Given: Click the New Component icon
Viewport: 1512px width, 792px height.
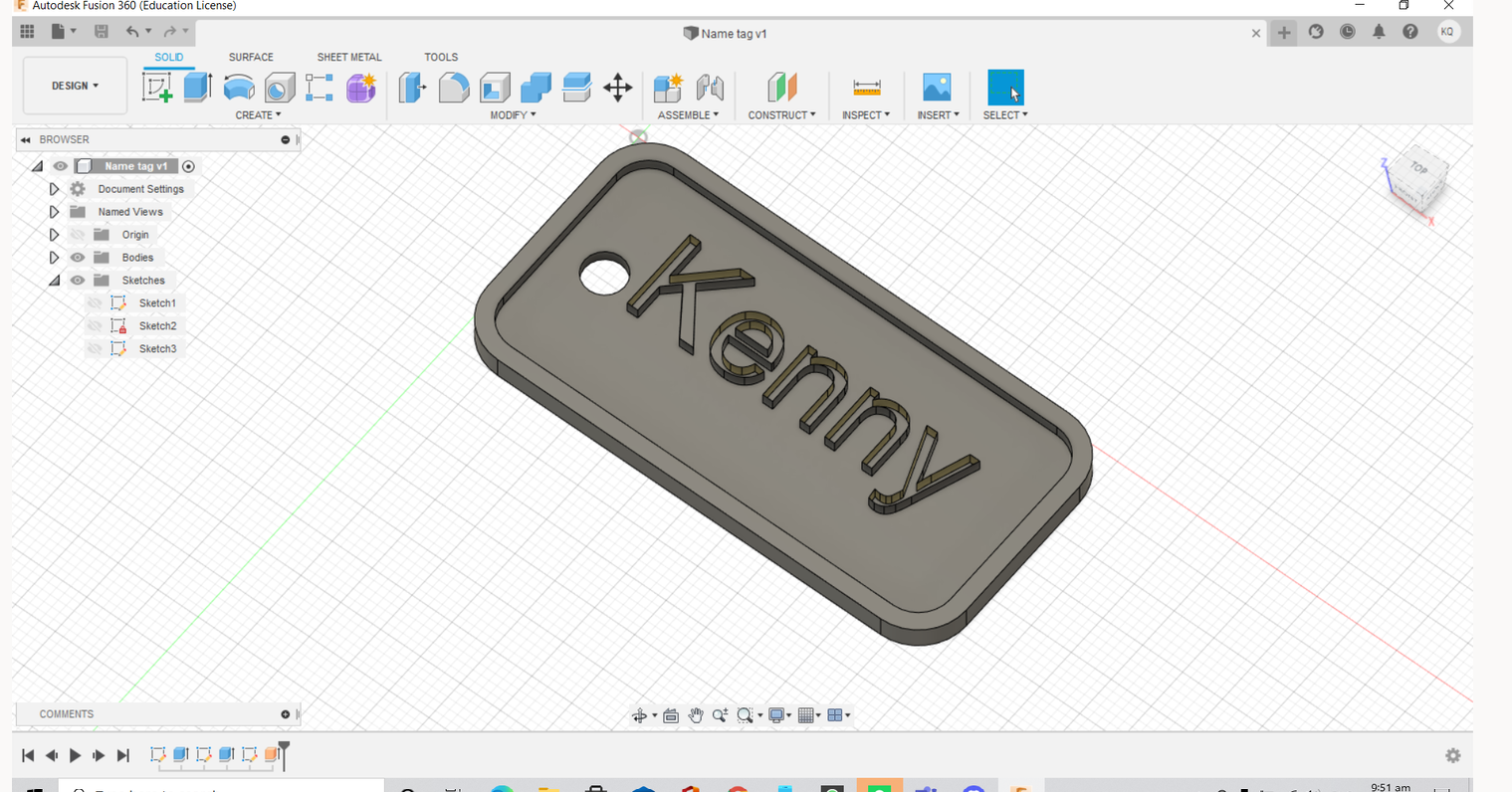Looking at the screenshot, I should [668, 88].
